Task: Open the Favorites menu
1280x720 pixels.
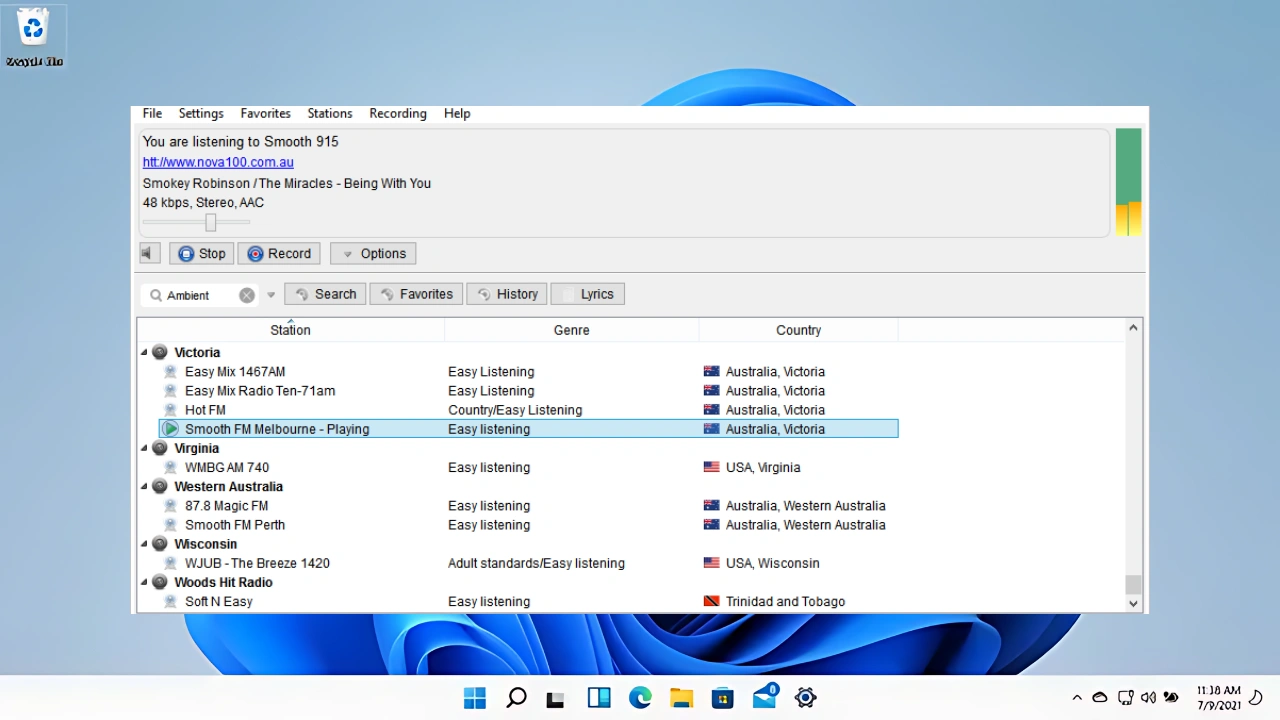Action: (265, 113)
